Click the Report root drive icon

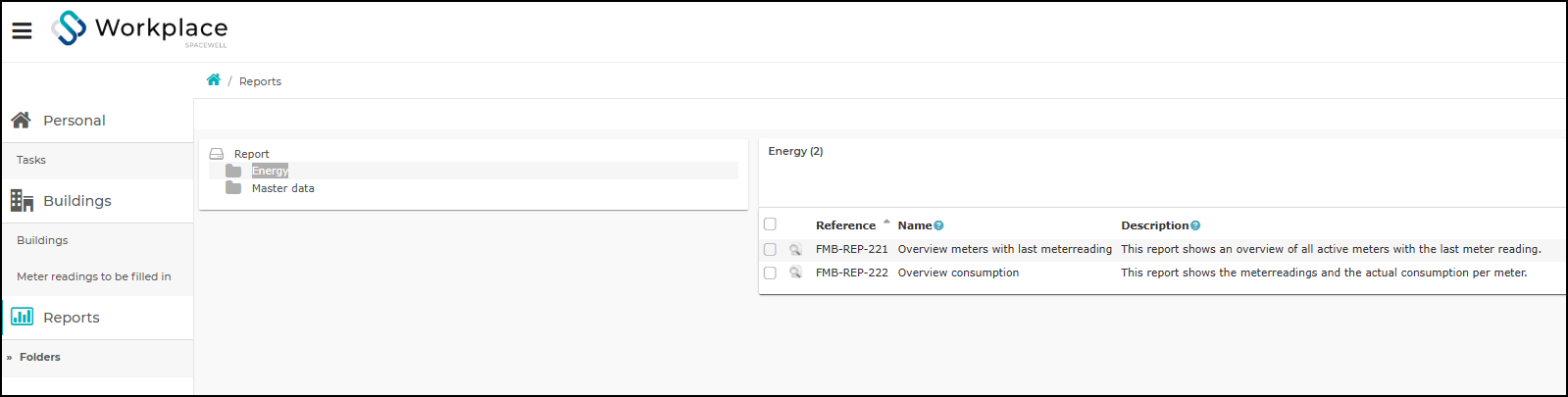(217, 154)
